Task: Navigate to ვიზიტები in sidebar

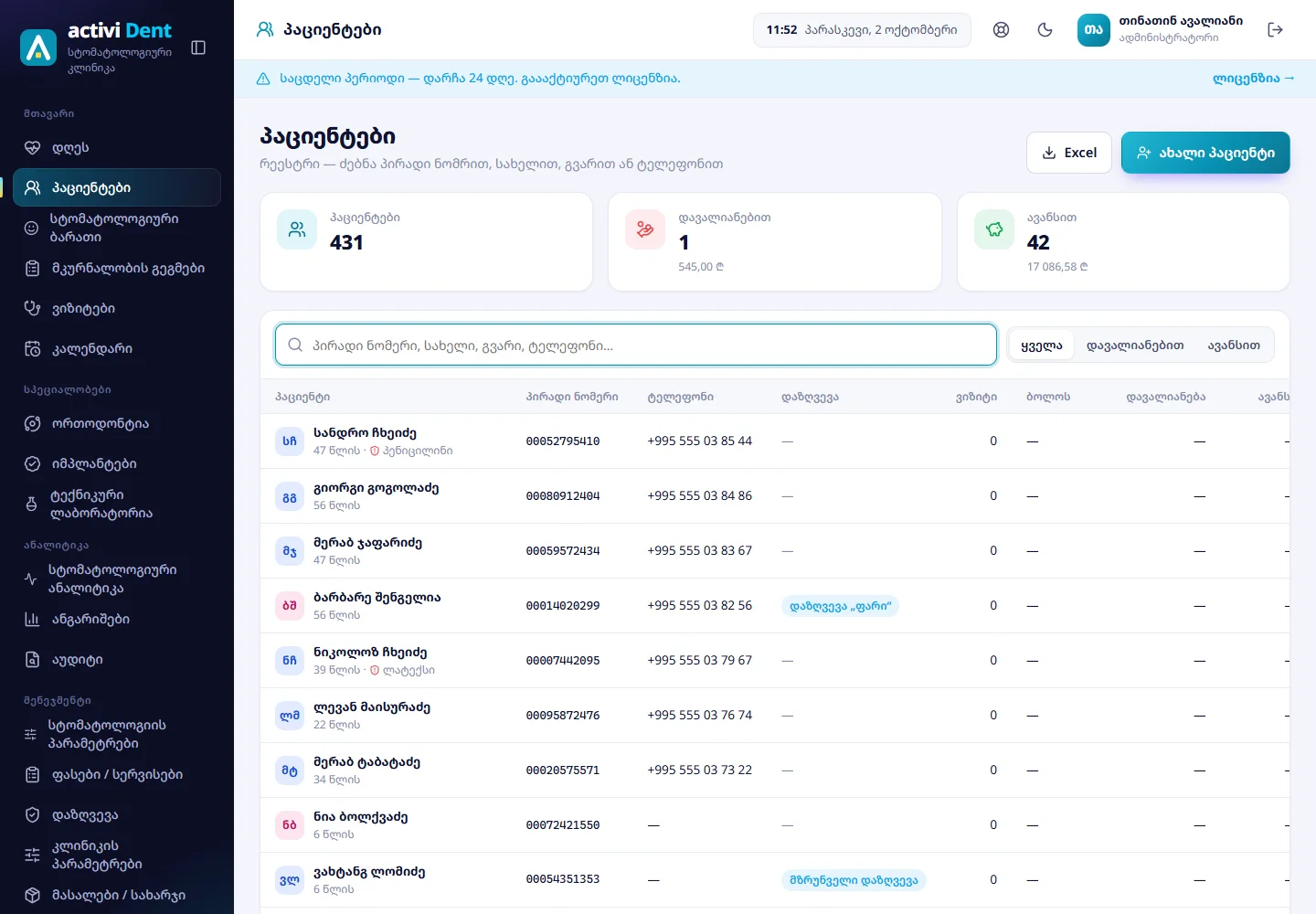Action: click(x=117, y=309)
